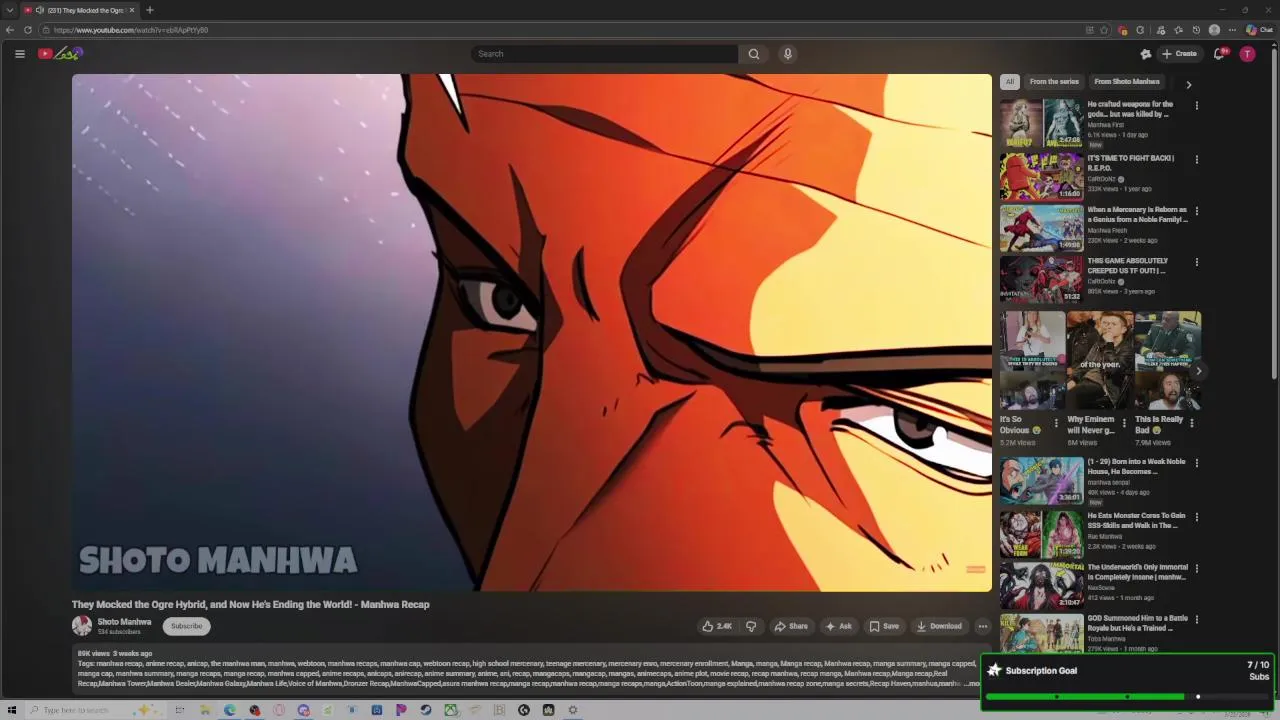Open options for Born into a Weak Noble House video
The height and width of the screenshot is (720, 1280).
1197,464
